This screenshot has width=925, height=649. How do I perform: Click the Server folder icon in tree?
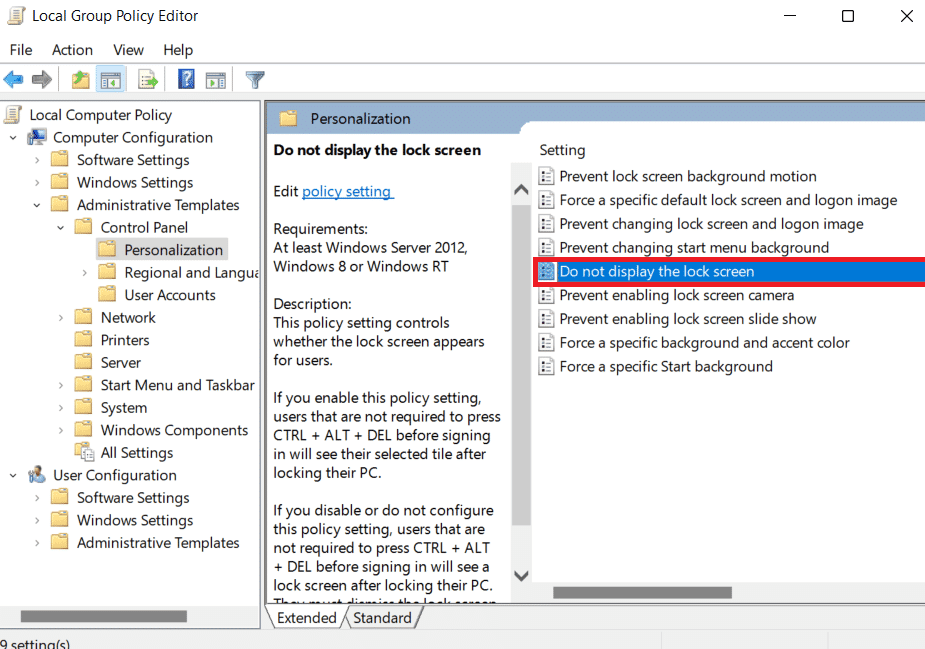click(x=83, y=362)
